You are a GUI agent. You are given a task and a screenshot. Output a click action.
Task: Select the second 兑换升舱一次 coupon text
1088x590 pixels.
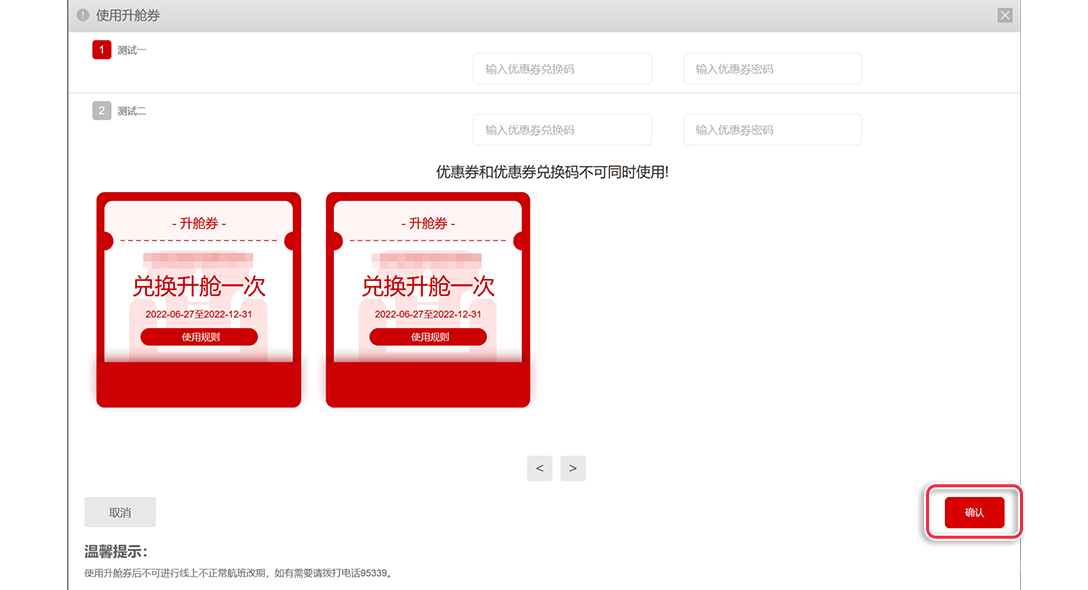428,286
